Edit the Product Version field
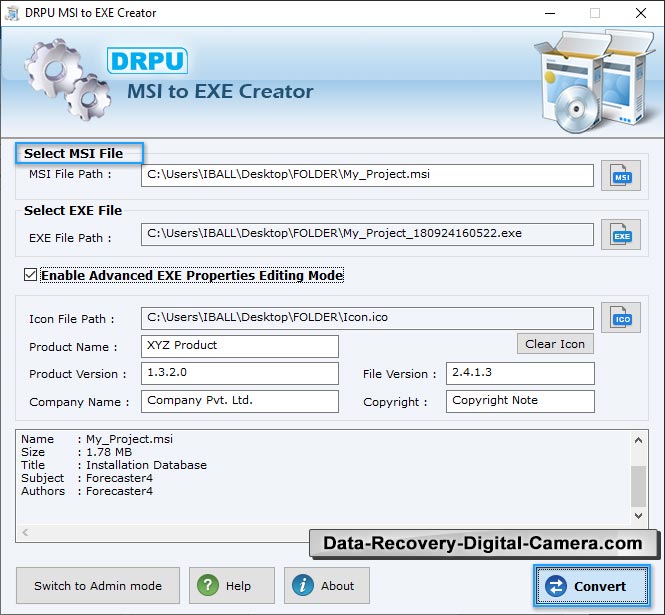The width and height of the screenshot is (665, 615). (x=240, y=373)
